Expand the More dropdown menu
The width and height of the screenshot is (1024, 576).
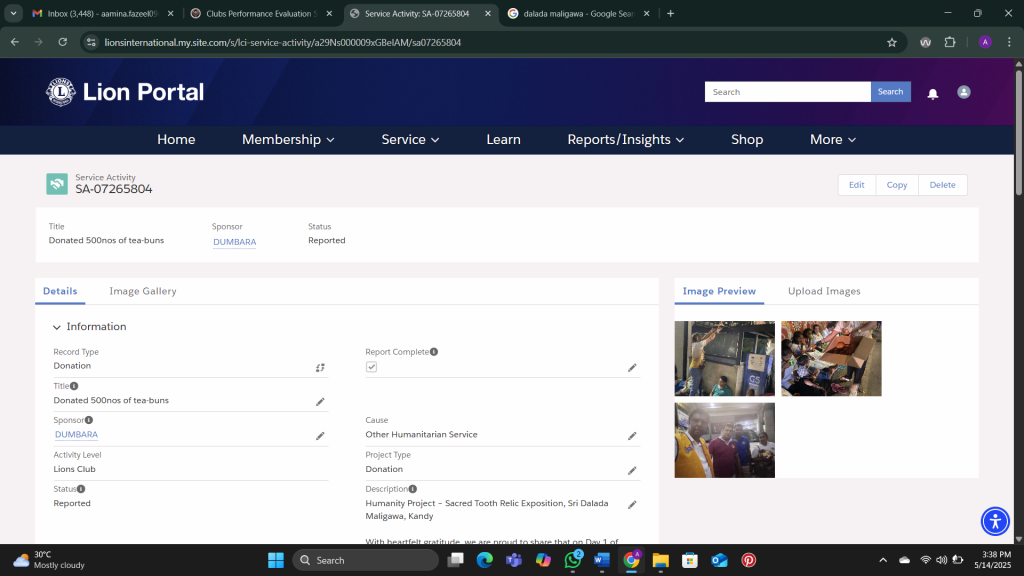coord(833,140)
